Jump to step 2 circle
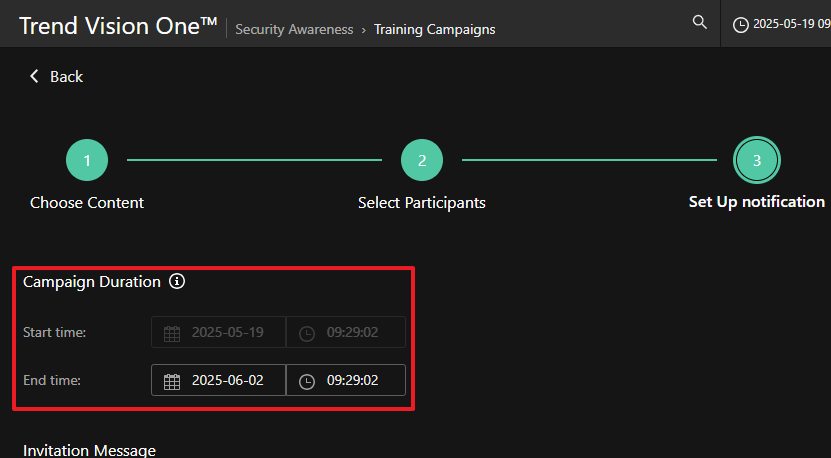This screenshot has width=831, height=458. 422,160
